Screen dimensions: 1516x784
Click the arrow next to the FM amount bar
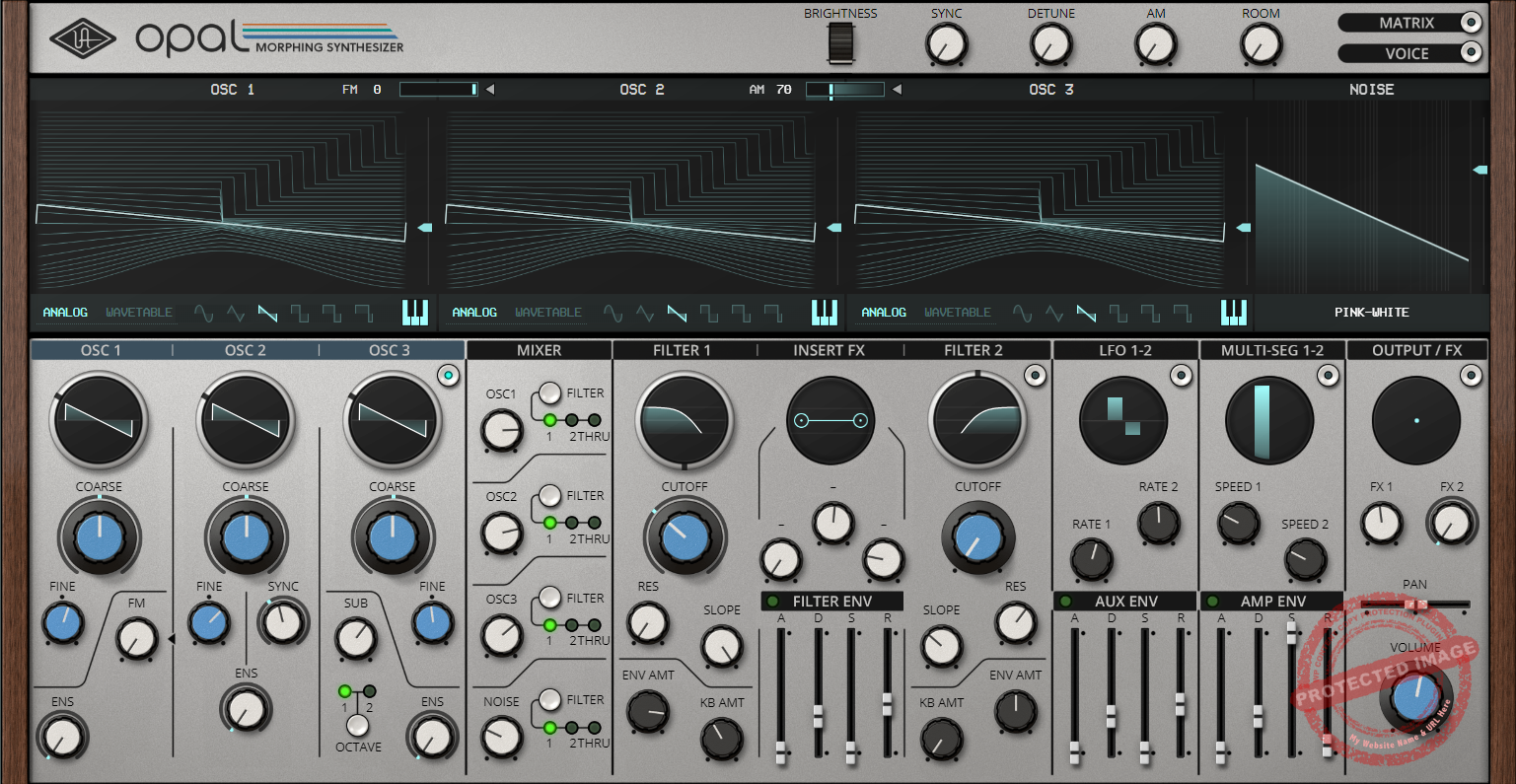[x=489, y=90]
